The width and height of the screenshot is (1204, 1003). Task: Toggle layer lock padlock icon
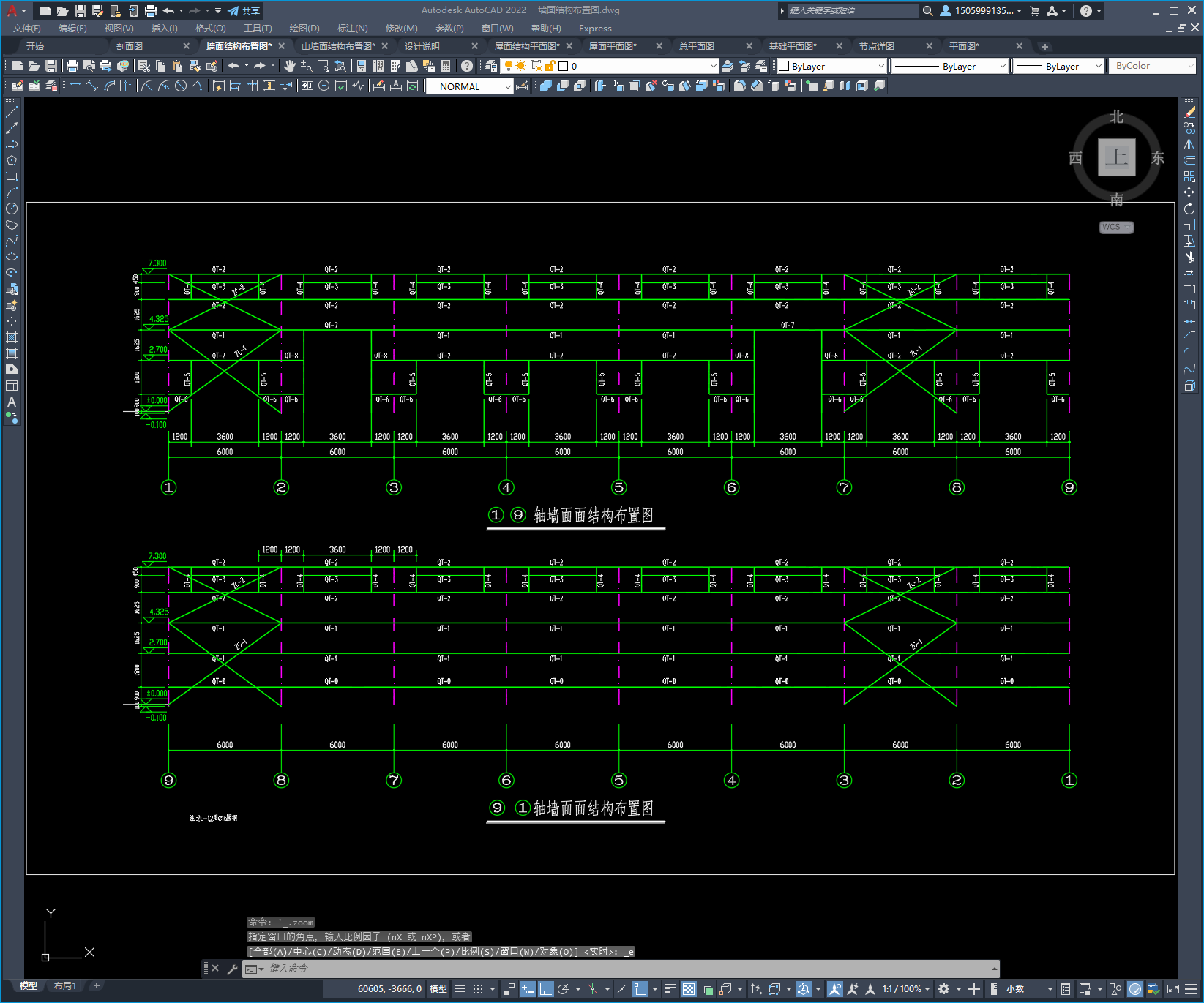tap(550, 66)
